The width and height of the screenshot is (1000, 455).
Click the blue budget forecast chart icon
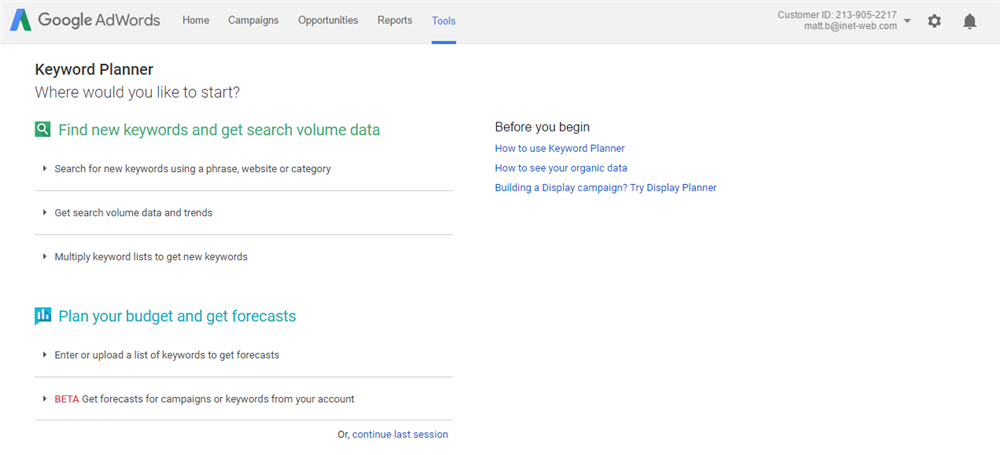(42, 316)
